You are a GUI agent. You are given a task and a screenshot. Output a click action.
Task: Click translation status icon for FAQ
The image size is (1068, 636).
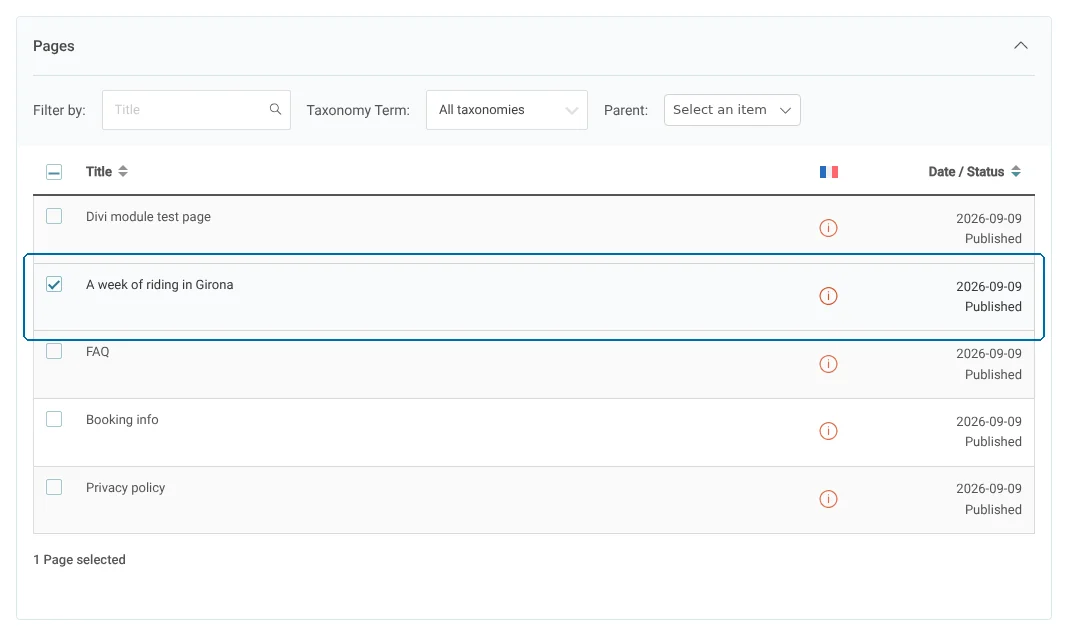coord(828,364)
